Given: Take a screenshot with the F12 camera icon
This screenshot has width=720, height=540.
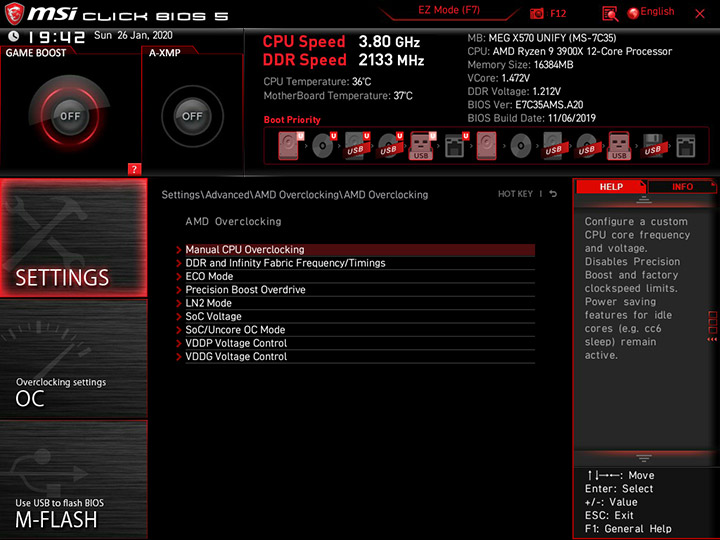Looking at the screenshot, I should point(536,13).
